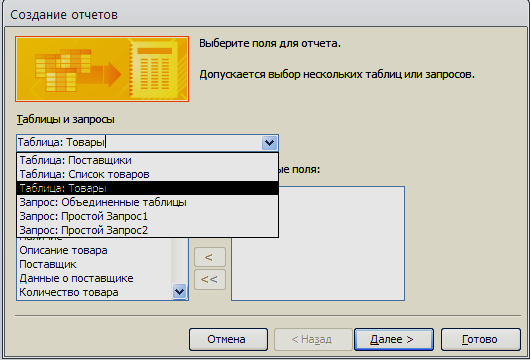Screen dimensions: 530x360
Task: Select Таблица: Список товаров option
Action: [147, 174]
